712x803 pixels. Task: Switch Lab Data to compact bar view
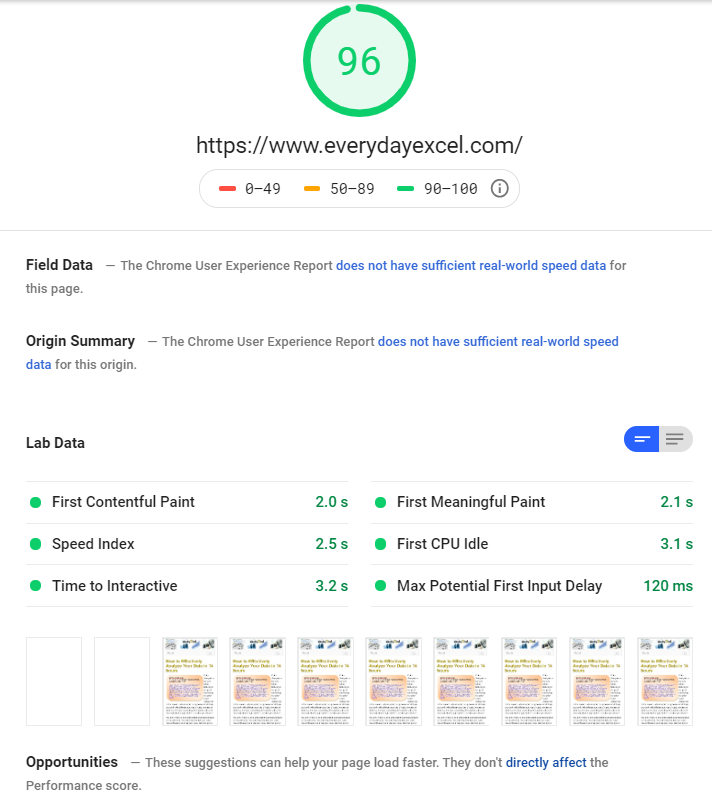tap(641, 439)
